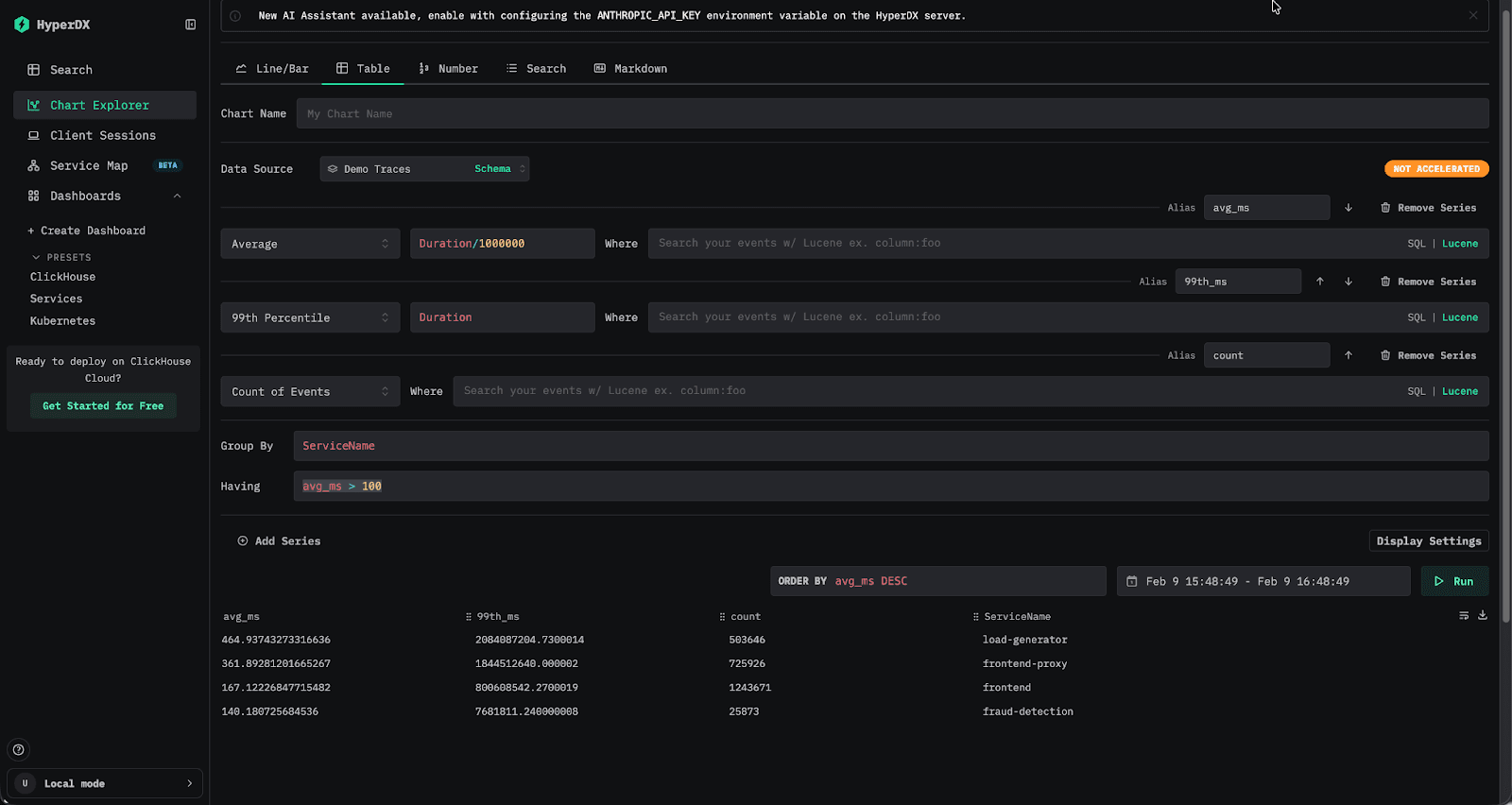Click the download results icon

1483,615
